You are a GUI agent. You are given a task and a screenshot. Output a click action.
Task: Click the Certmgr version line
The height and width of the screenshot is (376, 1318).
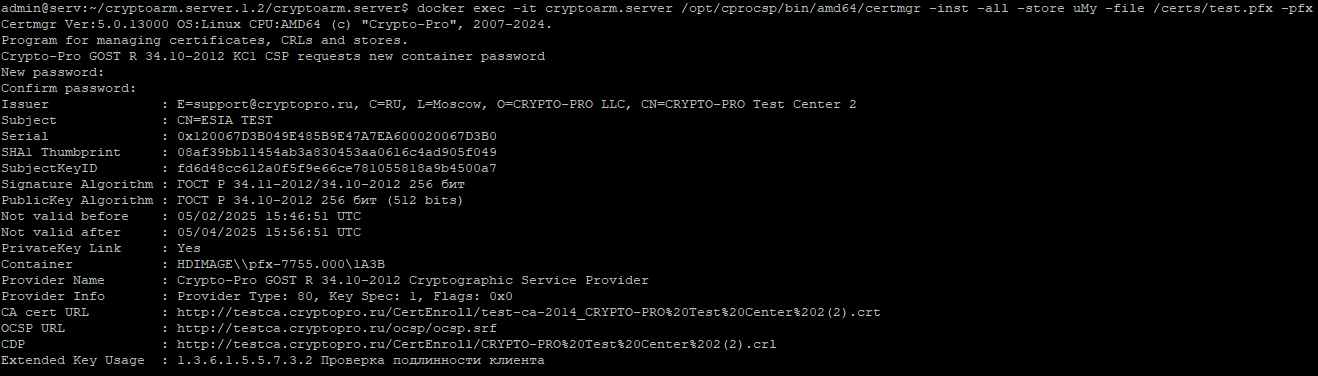276,24
